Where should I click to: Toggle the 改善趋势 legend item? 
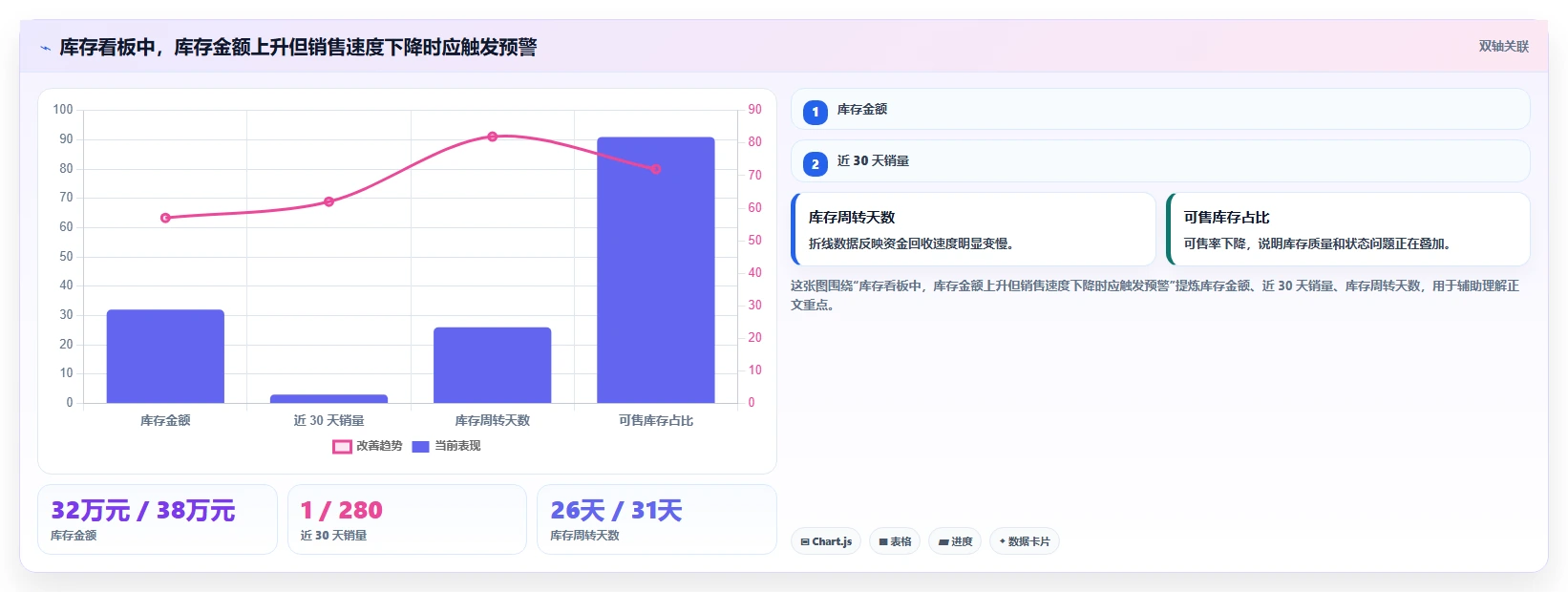[x=368, y=446]
